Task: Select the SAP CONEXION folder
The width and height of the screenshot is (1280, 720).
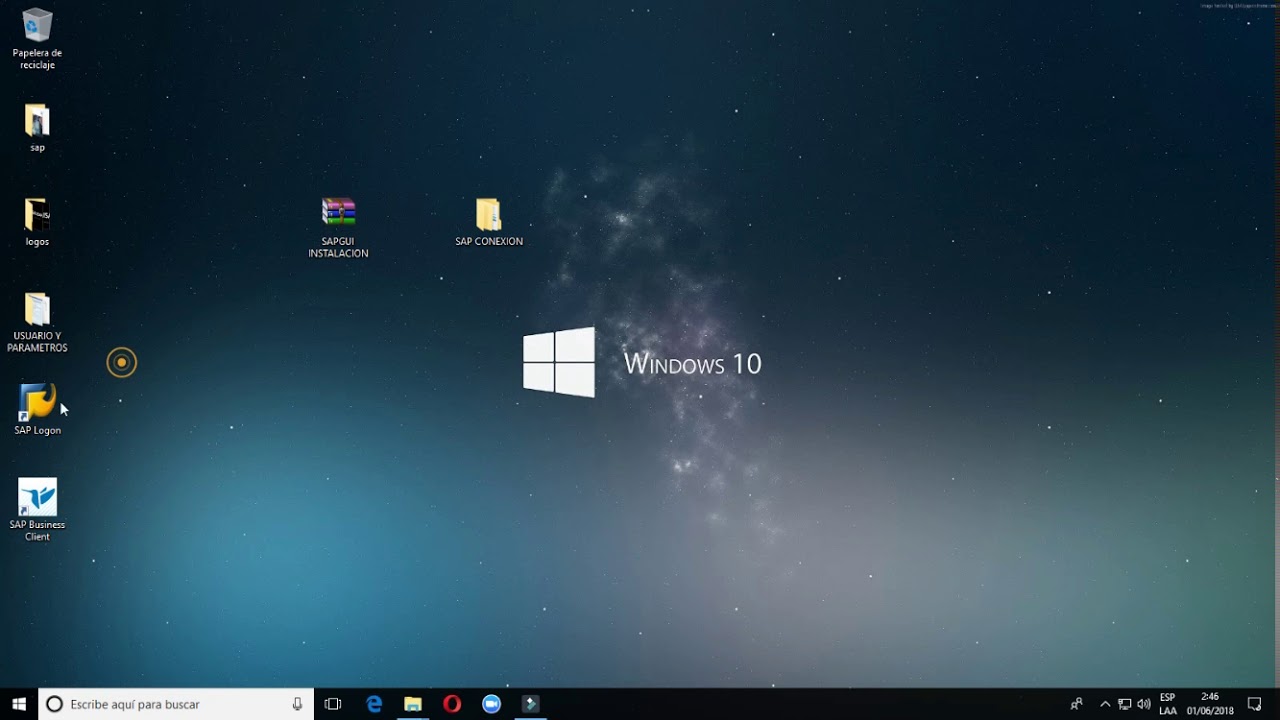Action: pos(489,222)
